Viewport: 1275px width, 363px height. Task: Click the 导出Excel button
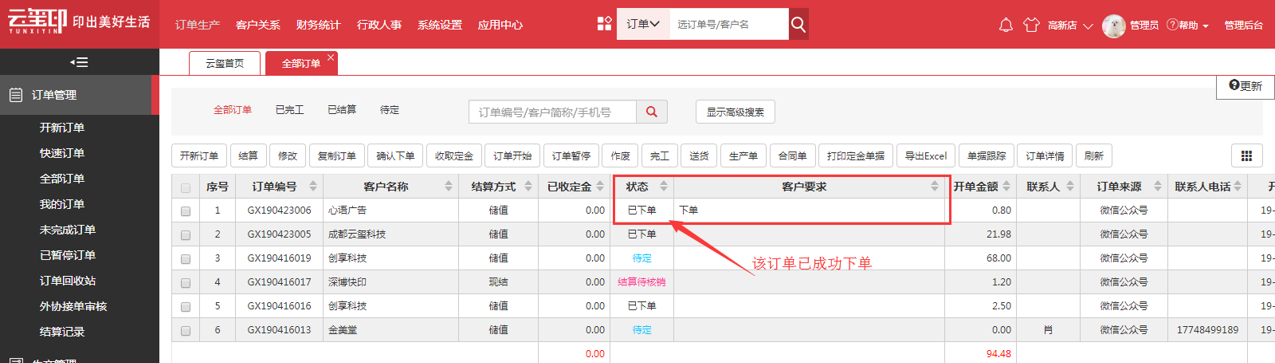pyautogui.click(x=925, y=156)
